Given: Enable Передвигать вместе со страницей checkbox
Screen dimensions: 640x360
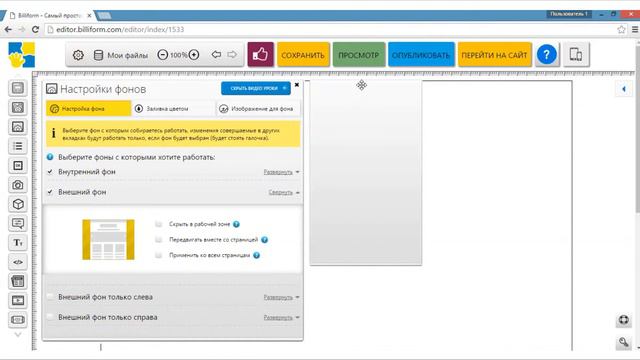Looking at the screenshot, I should pos(158,240).
